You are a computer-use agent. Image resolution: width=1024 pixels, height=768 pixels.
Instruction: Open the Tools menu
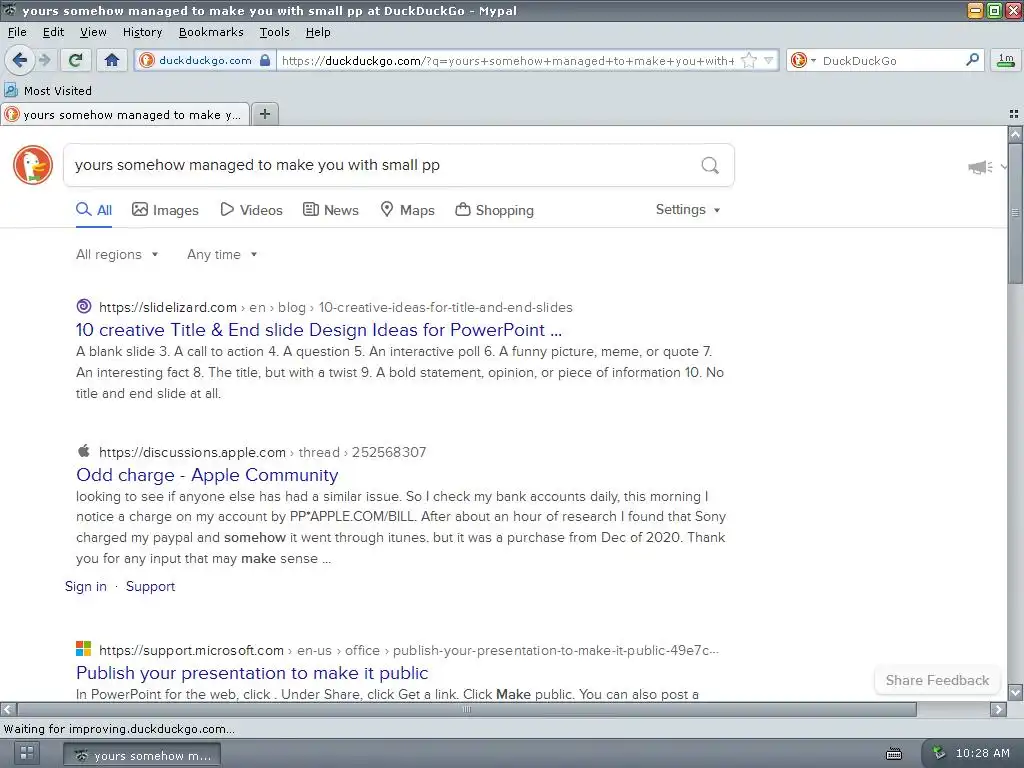coord(274,32)
